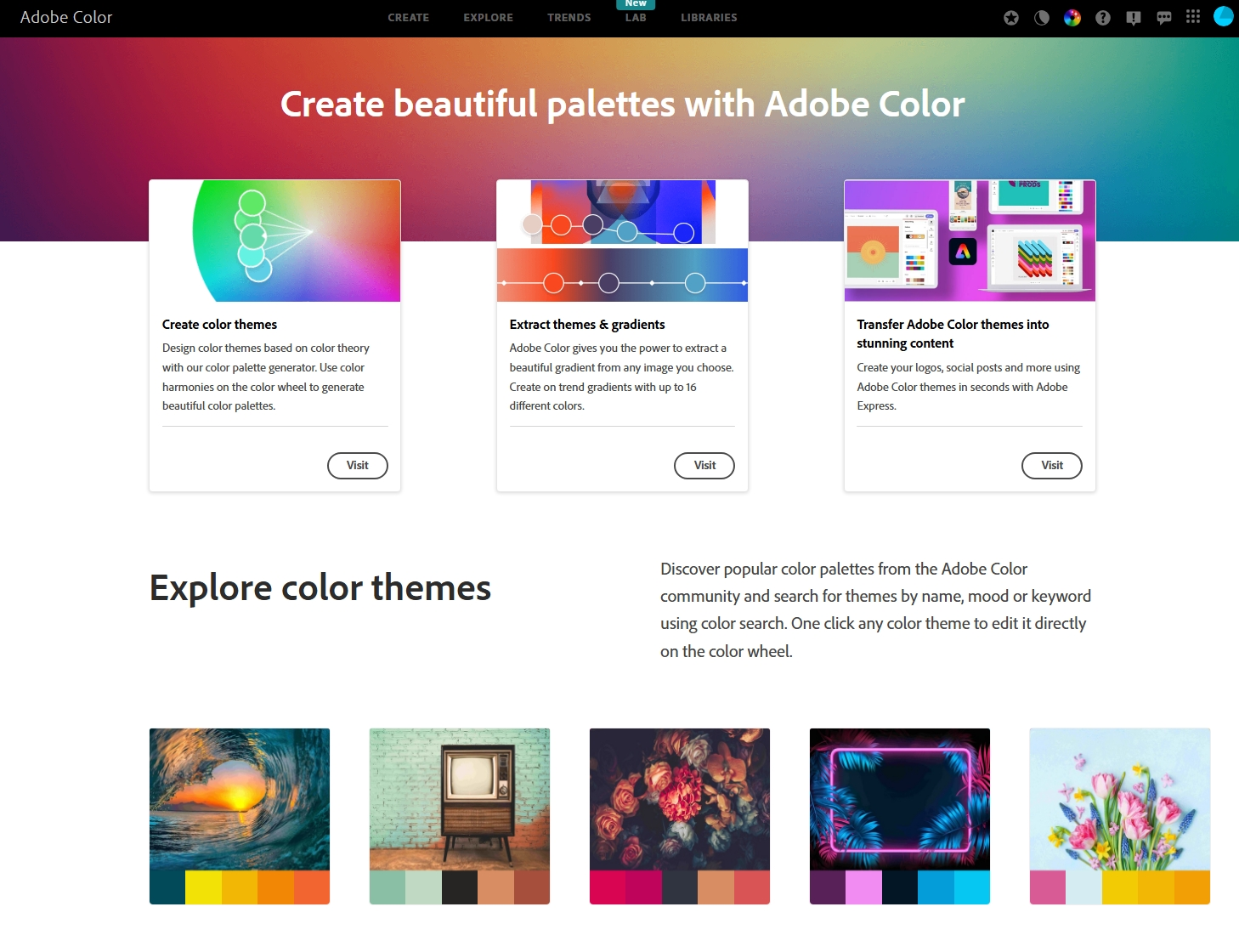Screen dimensions: 1239x952
Task: Select the "Explore color themes" heading
Action: (320, 588)
